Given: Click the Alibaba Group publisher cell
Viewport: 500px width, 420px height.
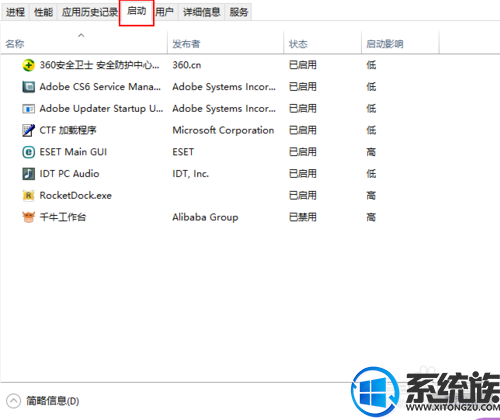Looking at the screenshot, I should point(205,217).
